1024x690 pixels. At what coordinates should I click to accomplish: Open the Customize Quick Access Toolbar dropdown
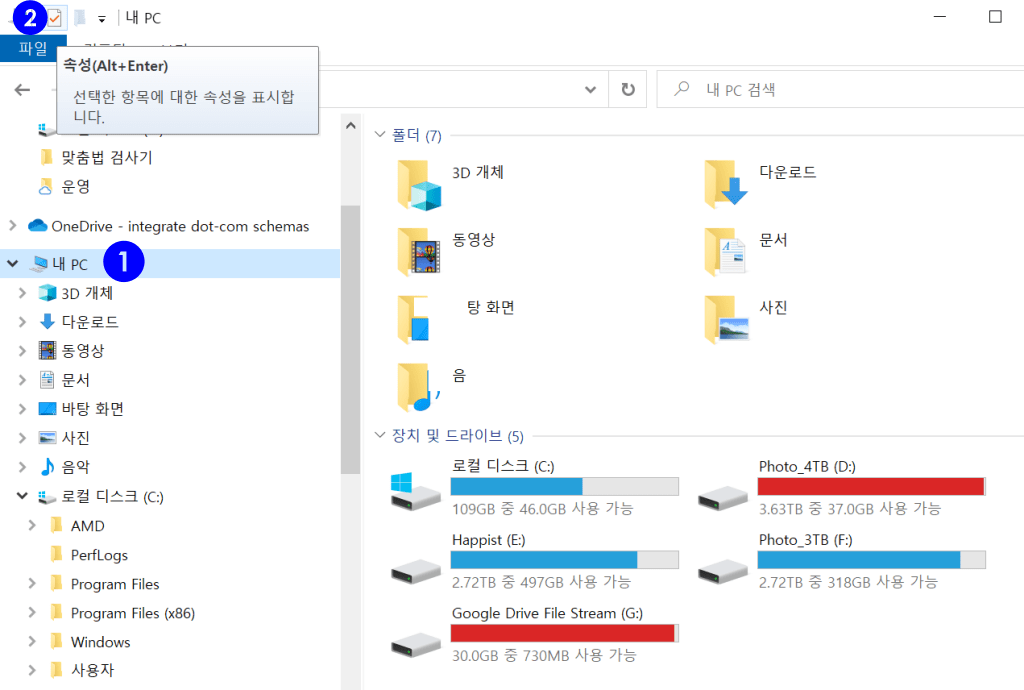pos(102,19)
